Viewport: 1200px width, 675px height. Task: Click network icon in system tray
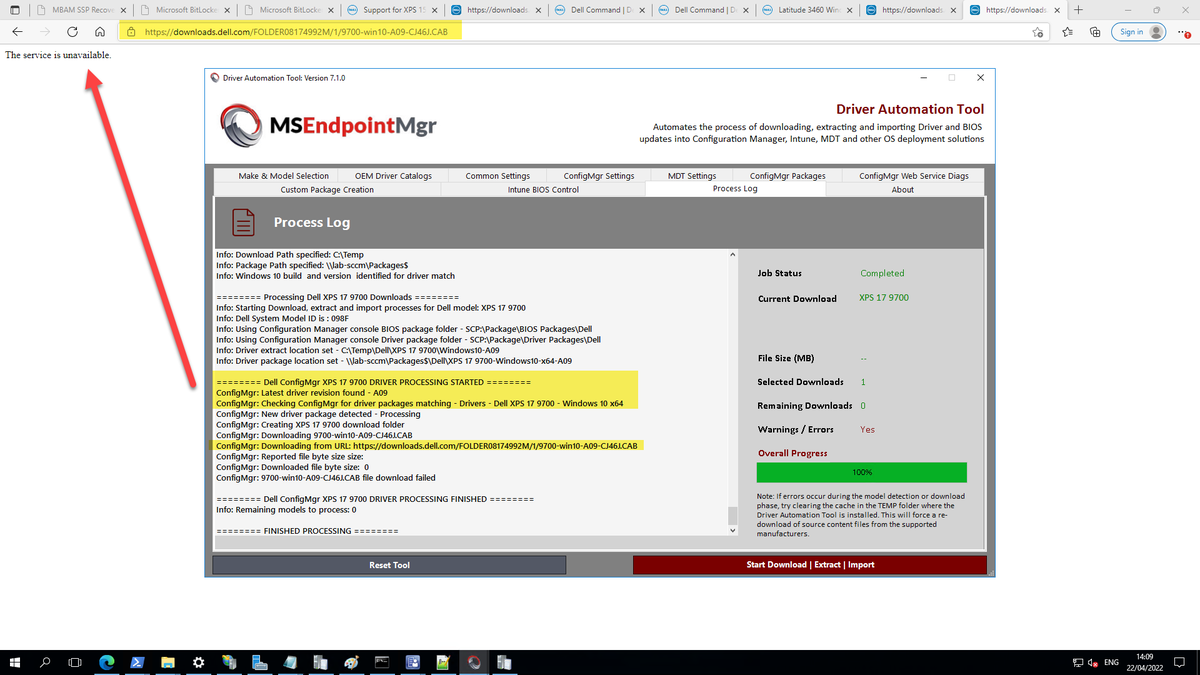pos(1078,663)
